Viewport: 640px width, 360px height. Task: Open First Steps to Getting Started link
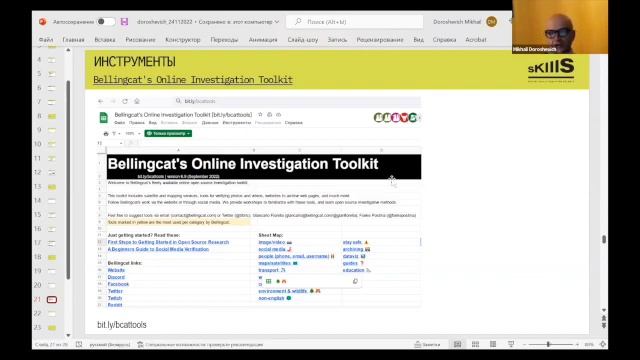(168, 242)
